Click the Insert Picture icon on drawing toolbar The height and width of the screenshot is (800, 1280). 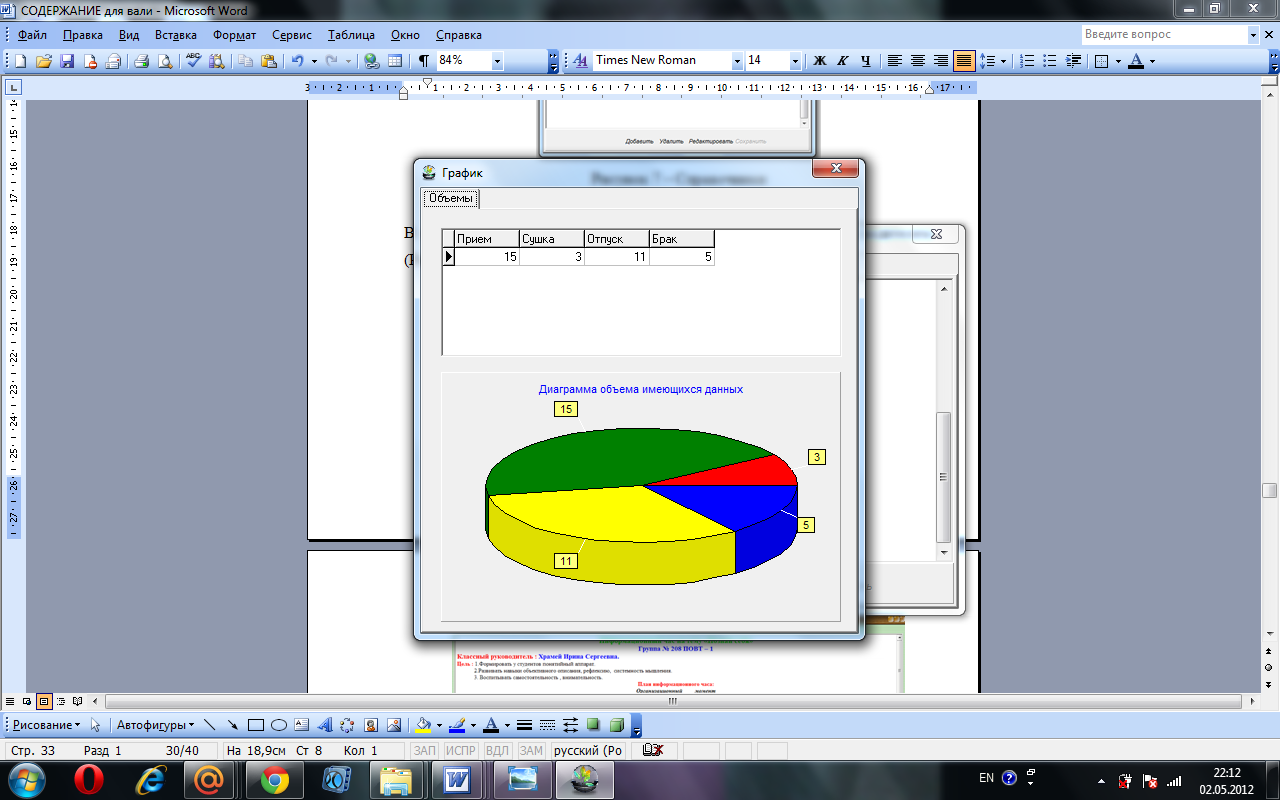pyautogui.click(x=393, y=725)
